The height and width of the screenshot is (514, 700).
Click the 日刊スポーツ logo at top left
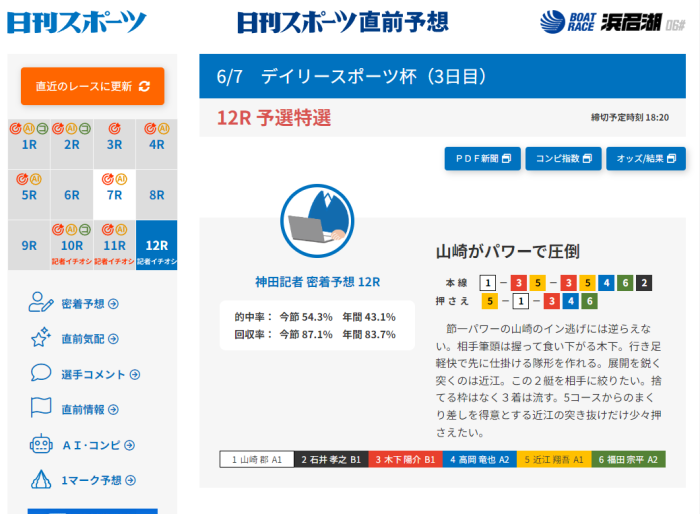(77, 22)
